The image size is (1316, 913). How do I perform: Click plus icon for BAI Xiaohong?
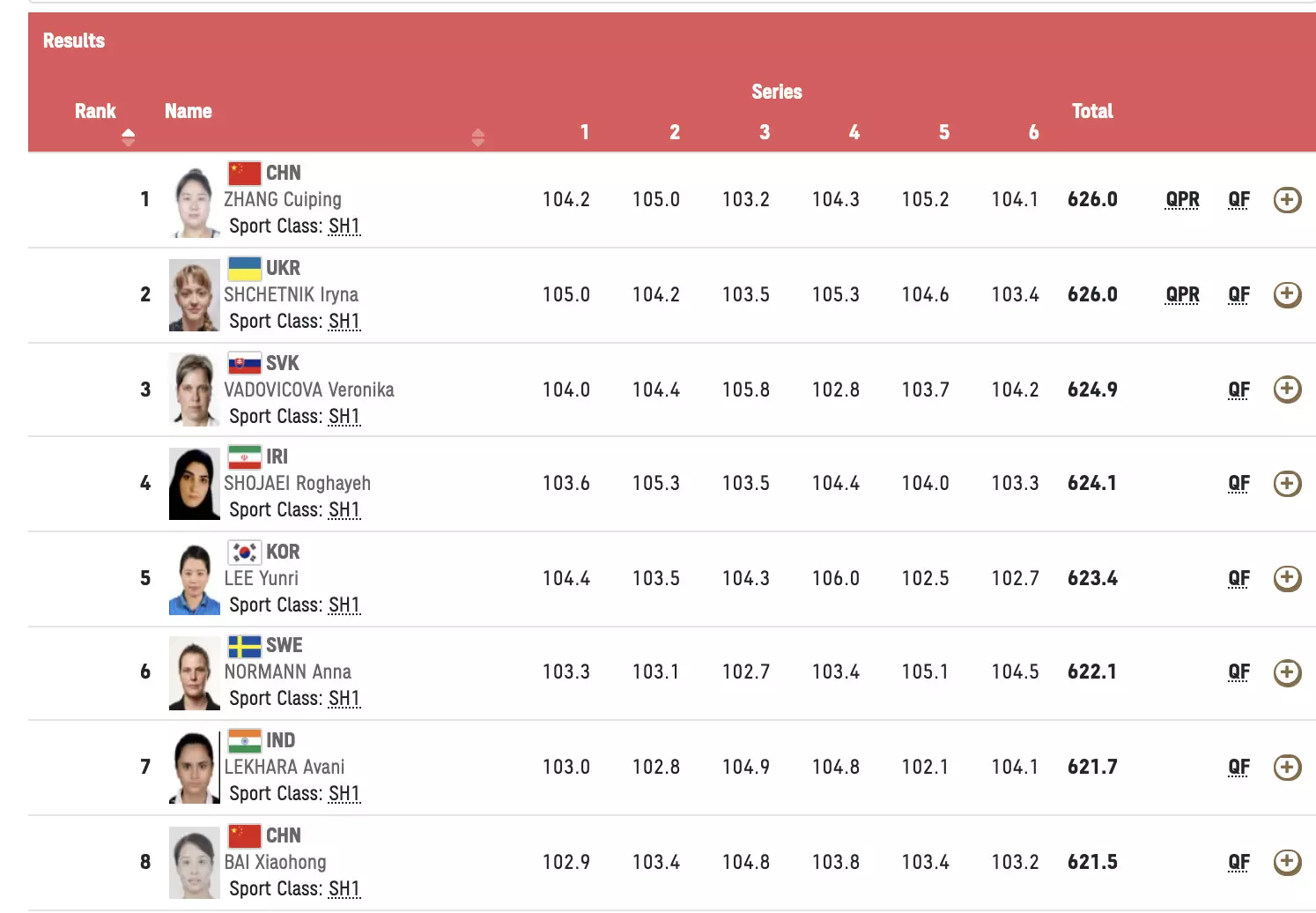pyautogui.click(x=1287, y=862)
